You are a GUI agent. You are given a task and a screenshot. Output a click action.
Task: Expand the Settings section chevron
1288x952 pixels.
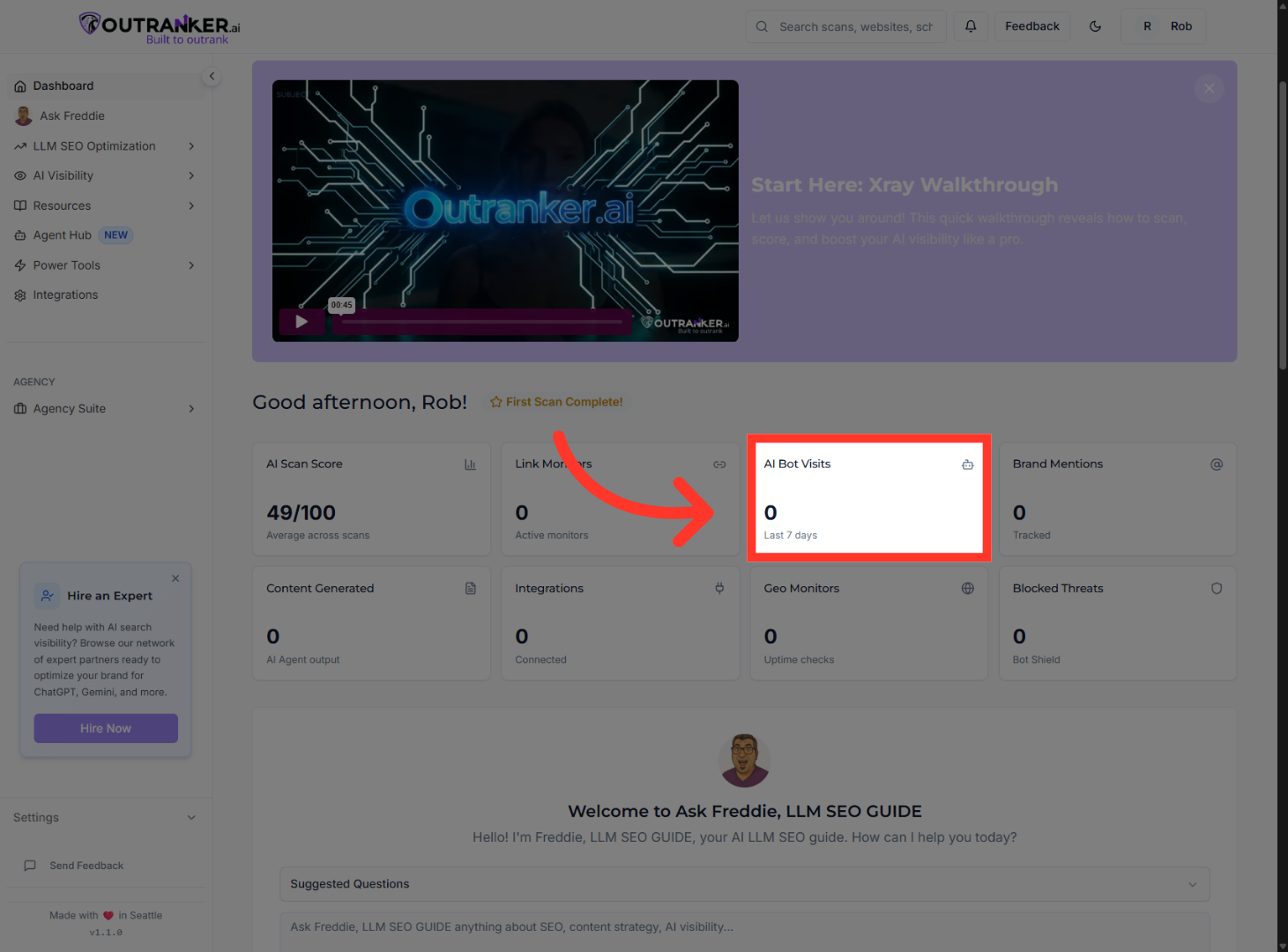[191, 818]
